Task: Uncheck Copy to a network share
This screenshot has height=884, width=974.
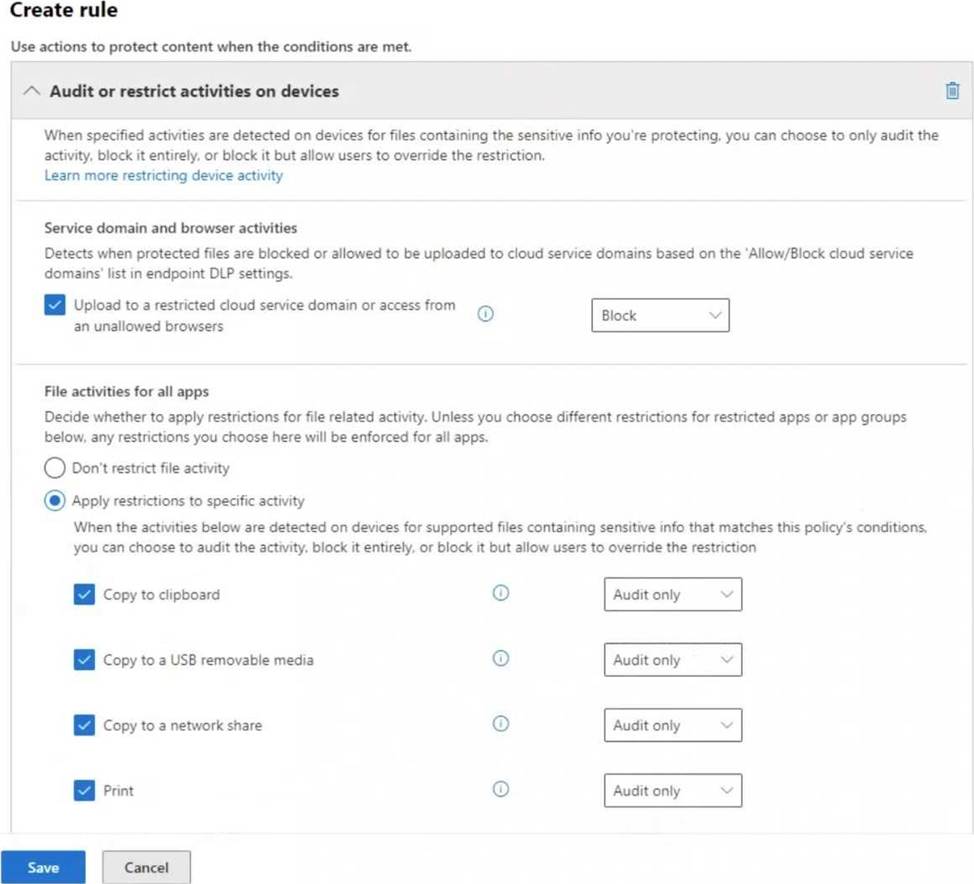Action: tap(84, 725)
